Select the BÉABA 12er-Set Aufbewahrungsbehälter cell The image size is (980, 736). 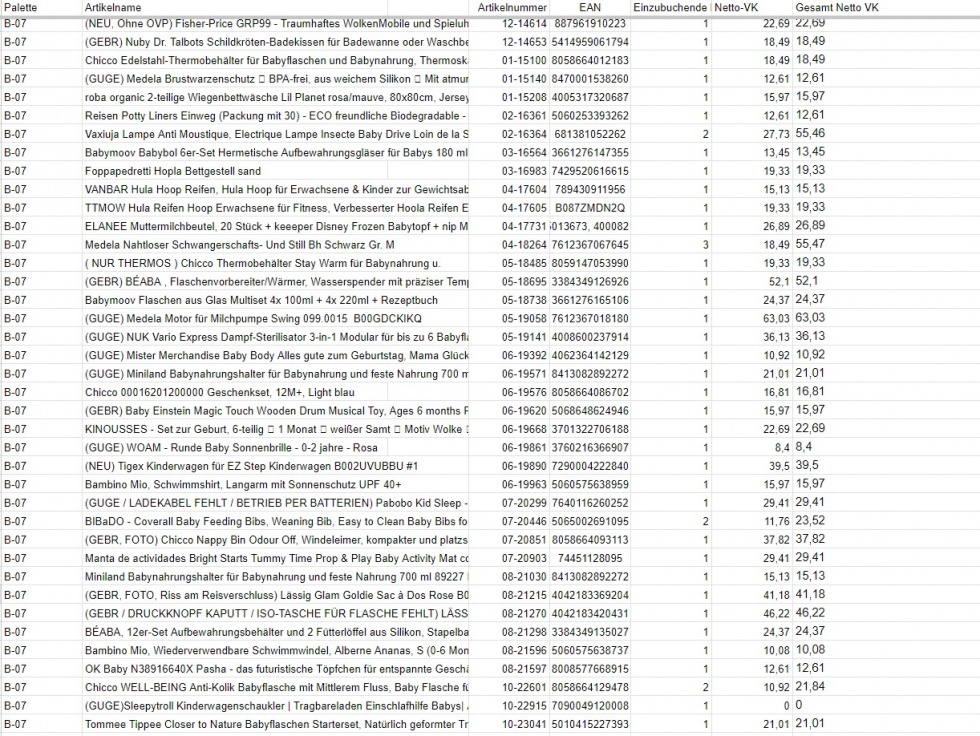(x=275, y=632)
